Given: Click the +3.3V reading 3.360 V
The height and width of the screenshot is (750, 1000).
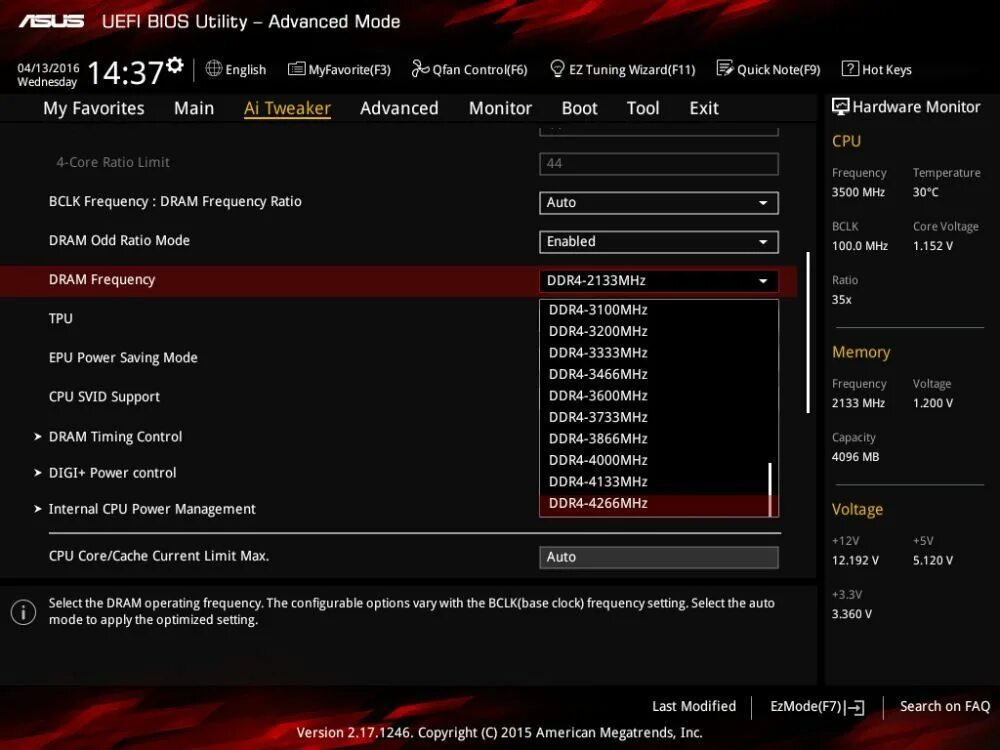Looking at the screenshot, I should 851,614.
